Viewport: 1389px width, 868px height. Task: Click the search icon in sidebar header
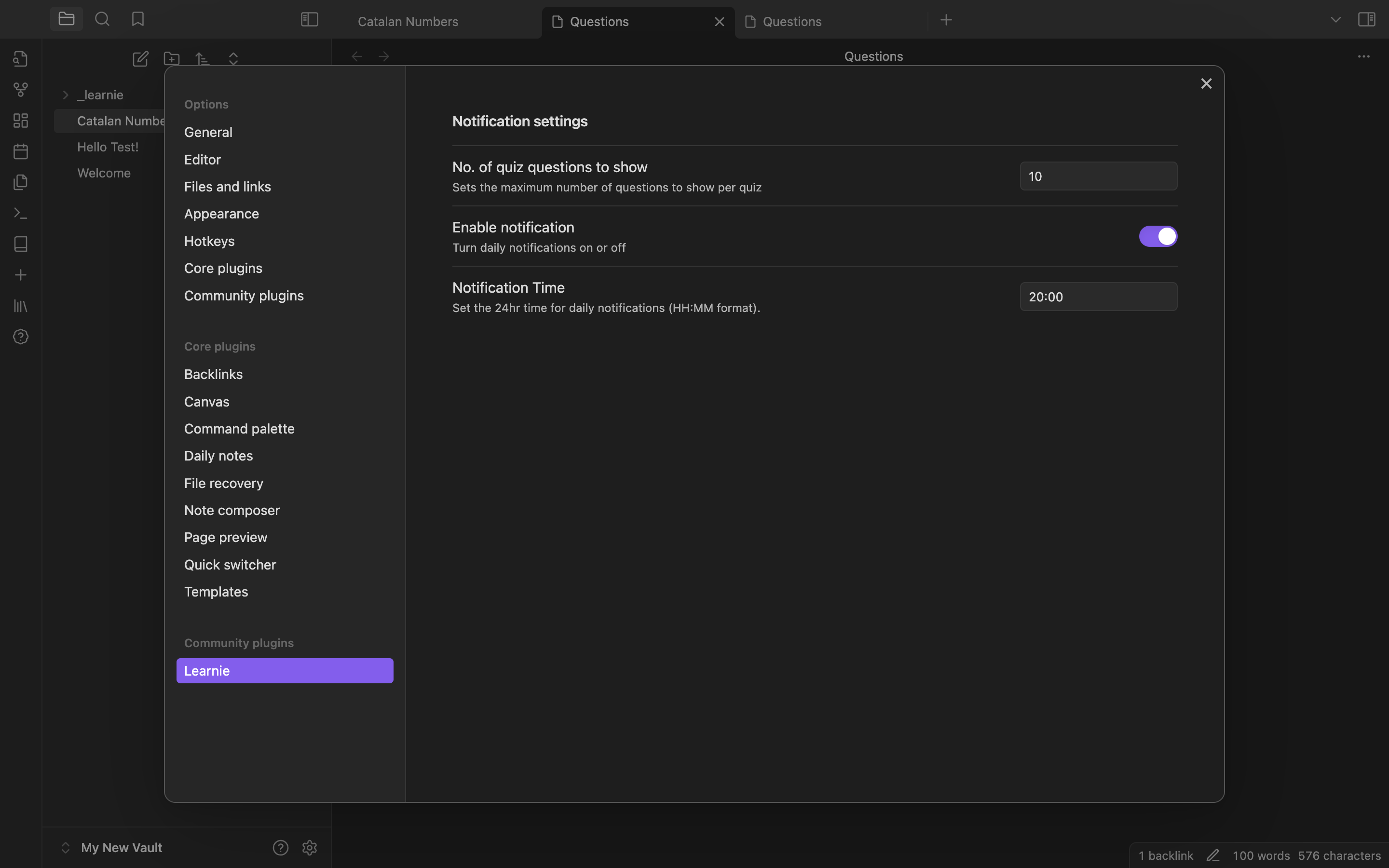coord(102,19)
